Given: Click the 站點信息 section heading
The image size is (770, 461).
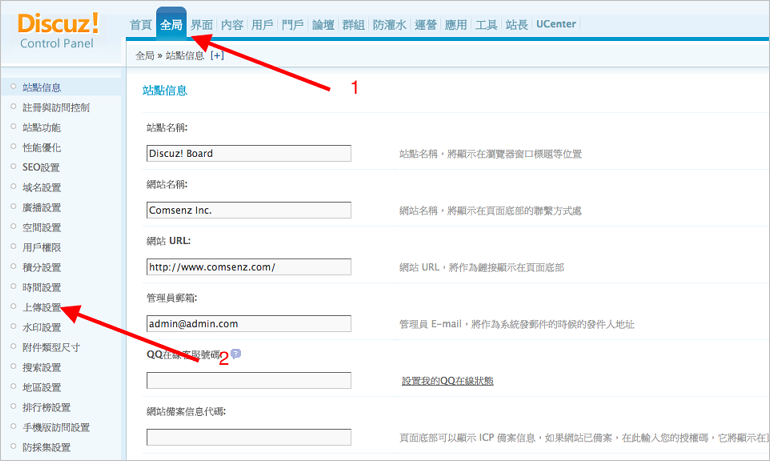Looking at the screenshot, I should (x=165, y=90).
